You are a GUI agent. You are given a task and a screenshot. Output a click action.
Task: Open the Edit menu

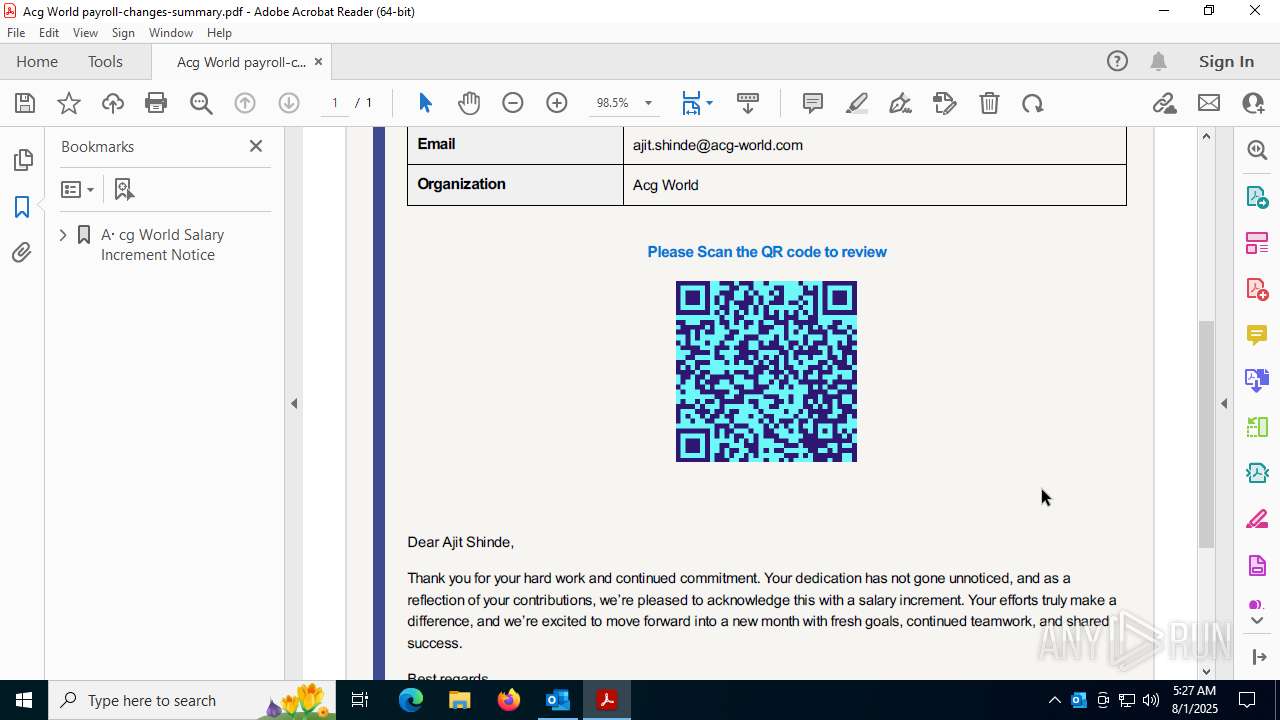tap(49, 33)
